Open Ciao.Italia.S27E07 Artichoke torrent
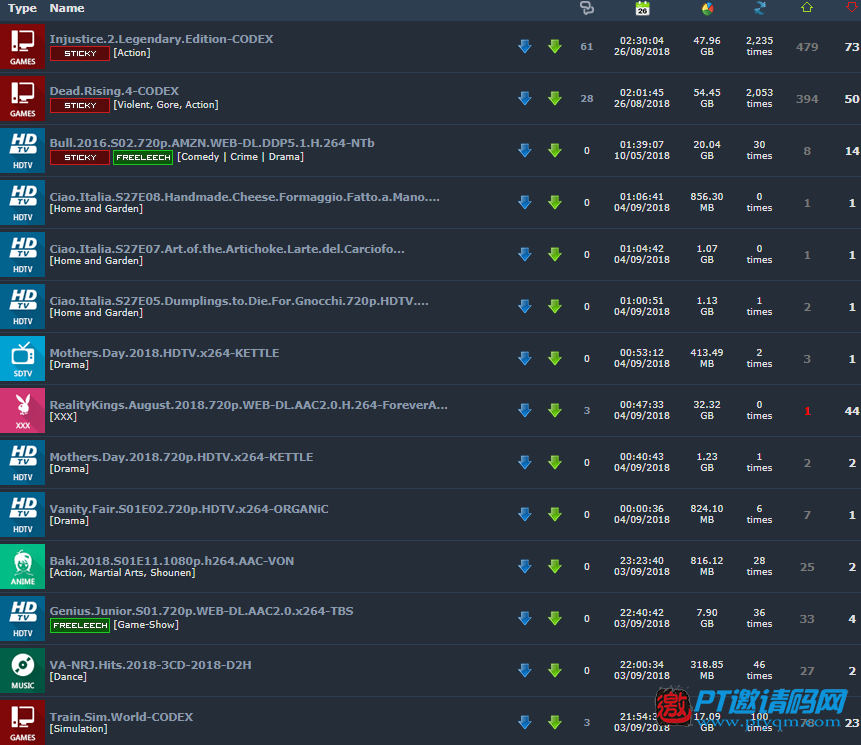 click(x=227, y=249)
